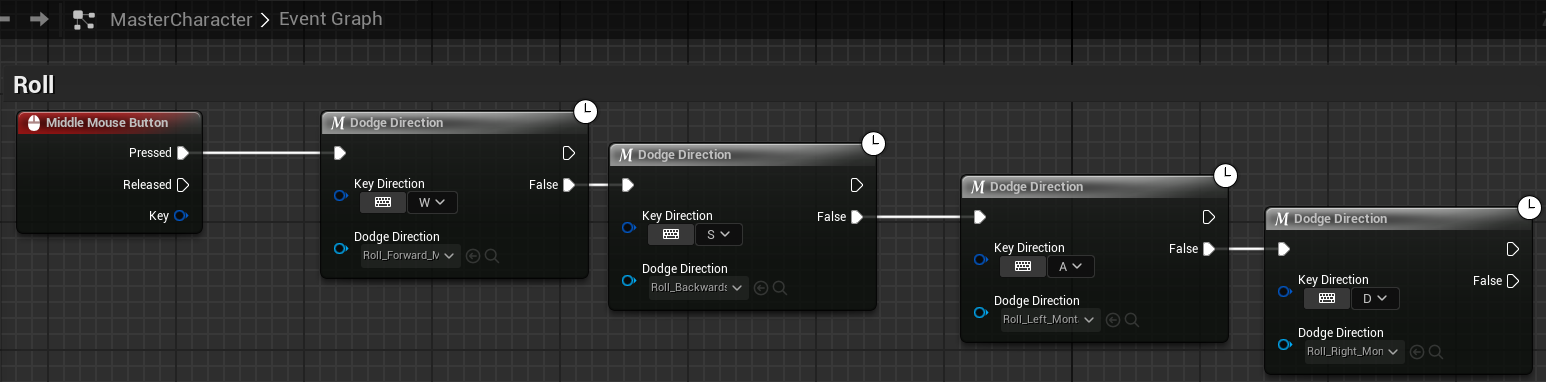
Task: Click the top exec output pin of the D Dodge node
Action: (1513, 249)
